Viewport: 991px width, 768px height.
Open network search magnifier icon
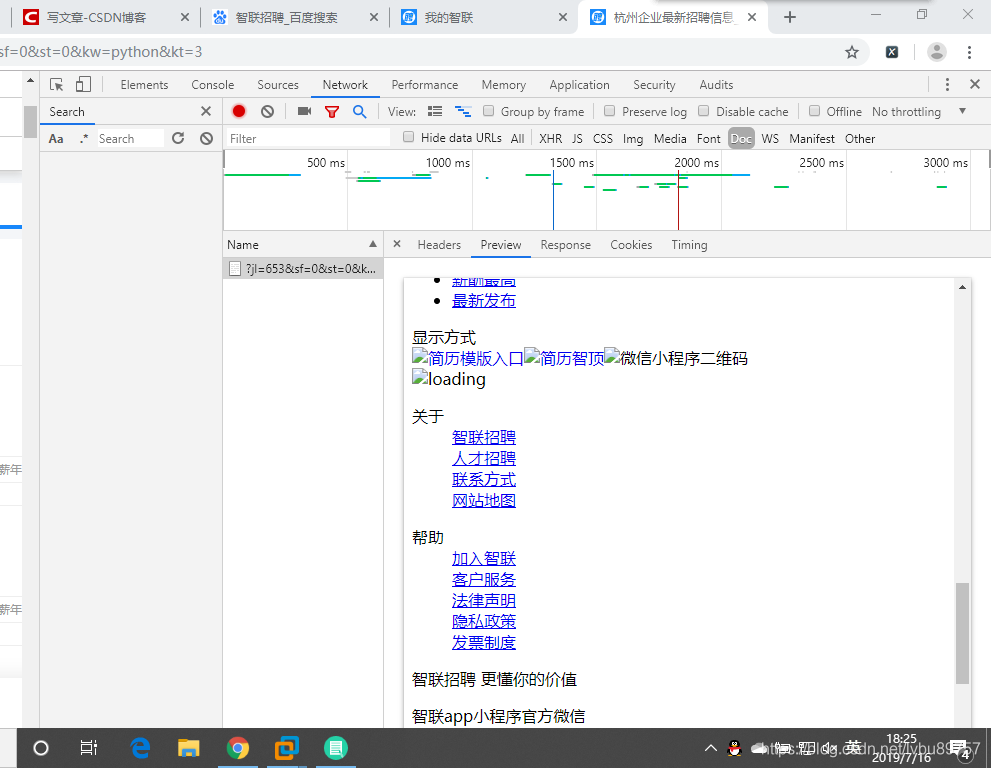coord(360,112)
